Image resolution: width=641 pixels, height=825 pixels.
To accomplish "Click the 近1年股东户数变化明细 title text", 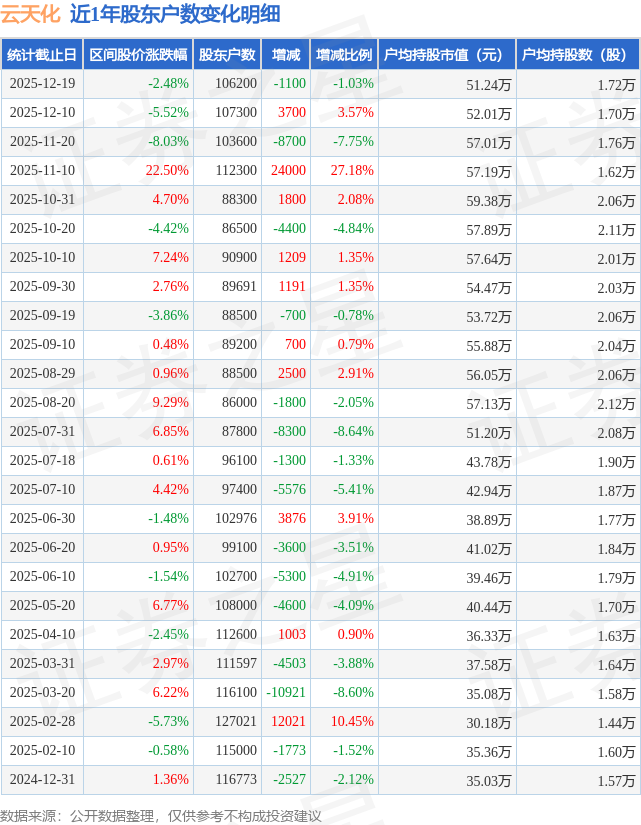I will 175,14.
